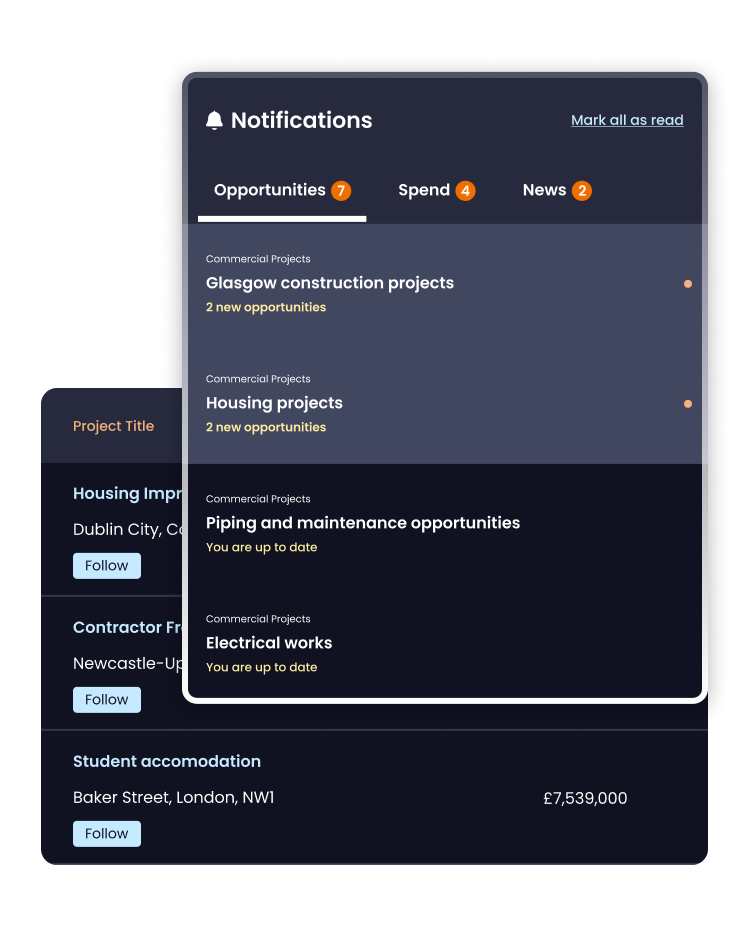748x937 pixels.
Task: Open Housing projects notification
Action: [445, 404]
